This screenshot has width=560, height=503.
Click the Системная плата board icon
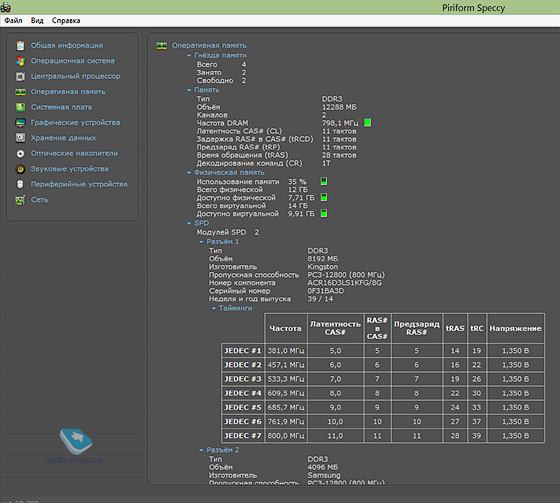(x=20, y=107)
